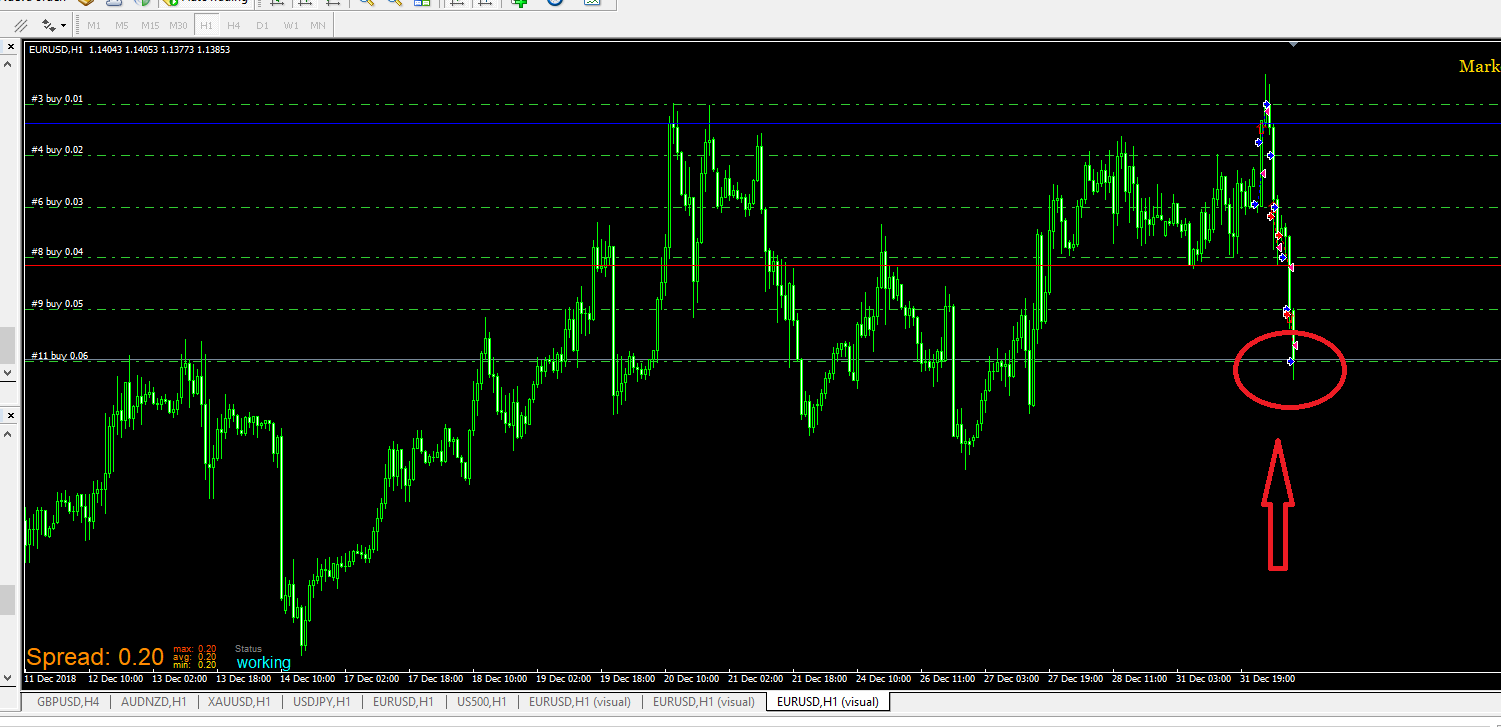Switch to the USDJPY,H1 tab
This screenshot has height=727, width=1501.
[x=322, y=702]
